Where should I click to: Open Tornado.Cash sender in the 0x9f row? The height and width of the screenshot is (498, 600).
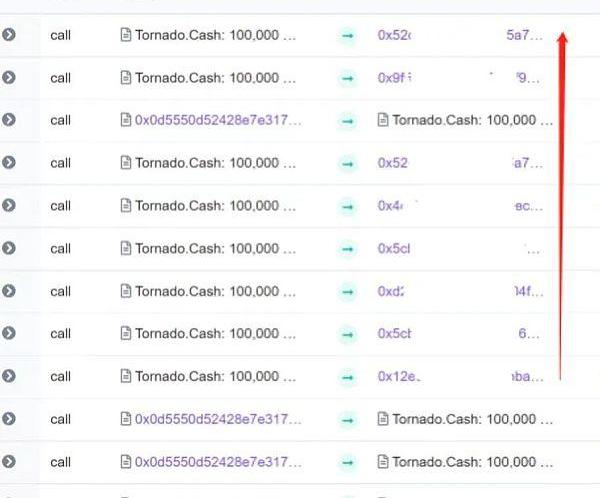[215, 77]
